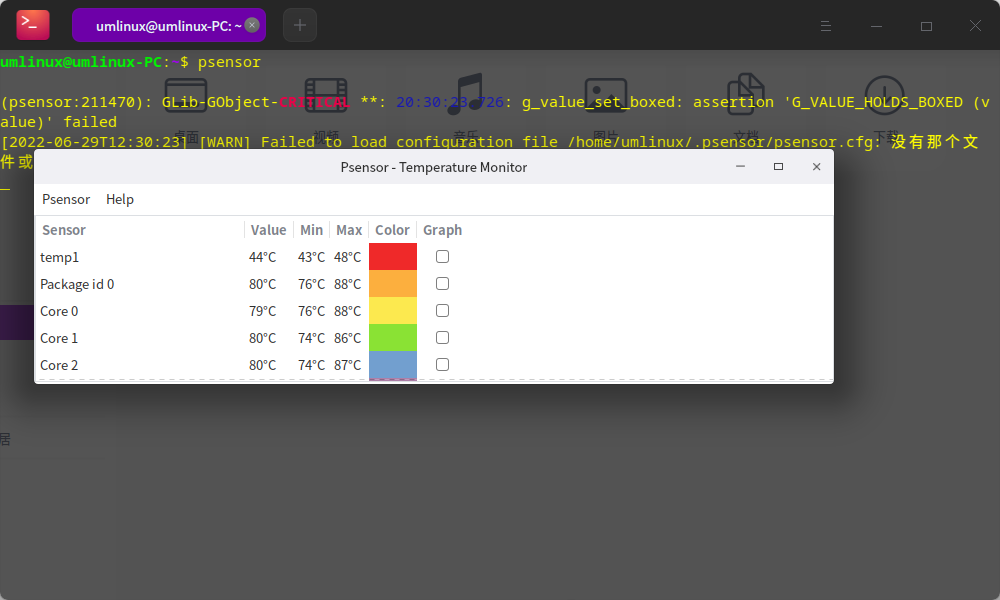Close the Psensor Temperature Monitor window

(816, 166)
